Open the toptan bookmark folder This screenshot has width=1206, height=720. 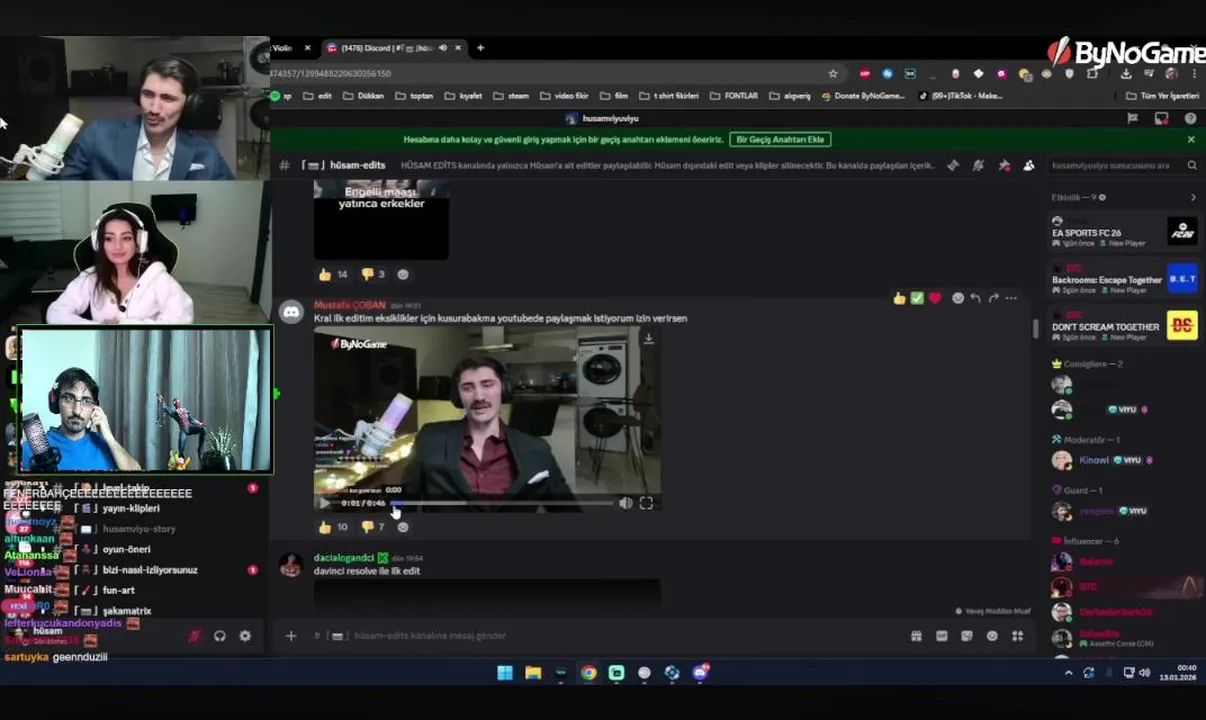414,96
